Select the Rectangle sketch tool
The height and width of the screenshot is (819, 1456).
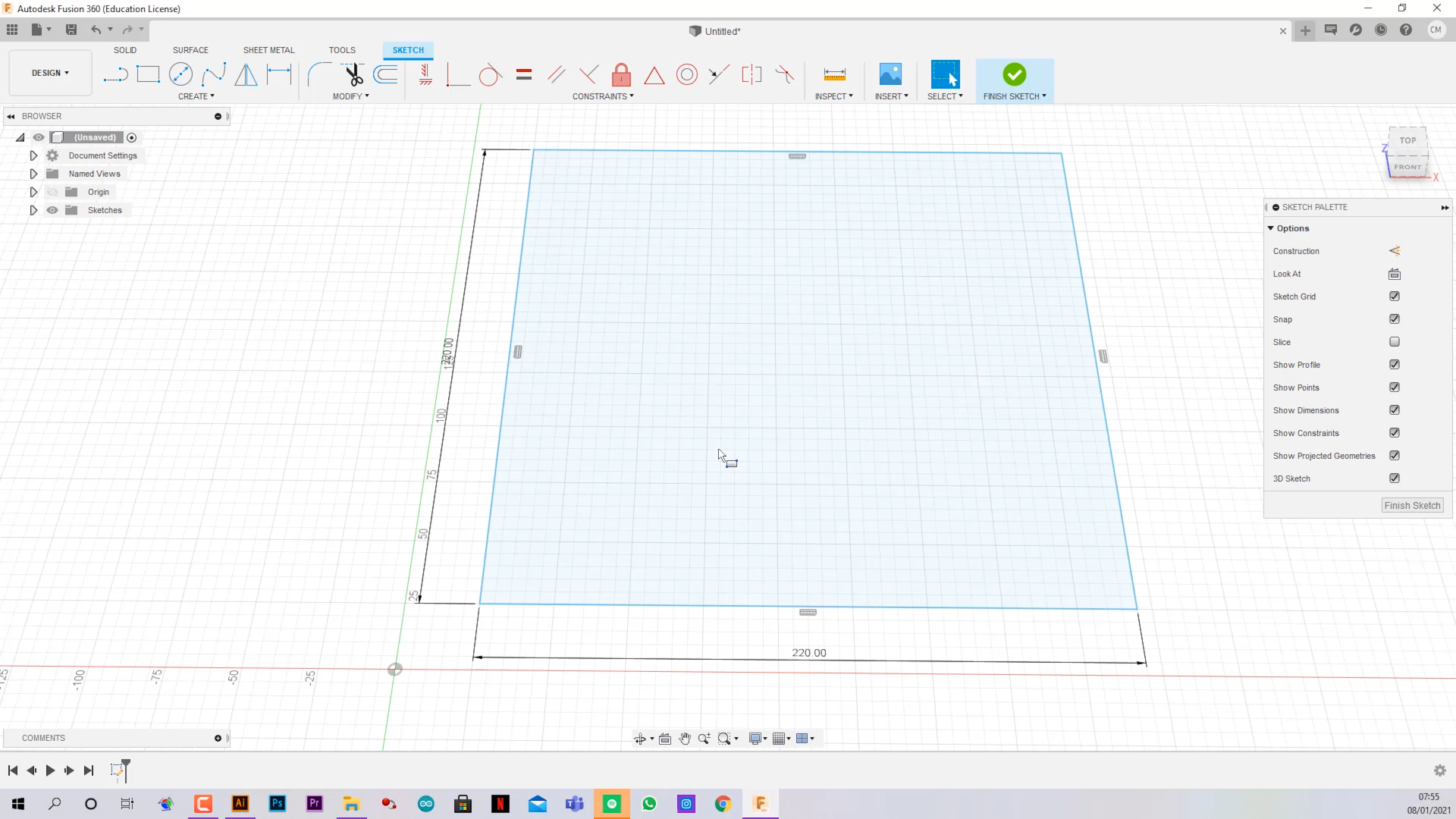(x=148, y=75)
